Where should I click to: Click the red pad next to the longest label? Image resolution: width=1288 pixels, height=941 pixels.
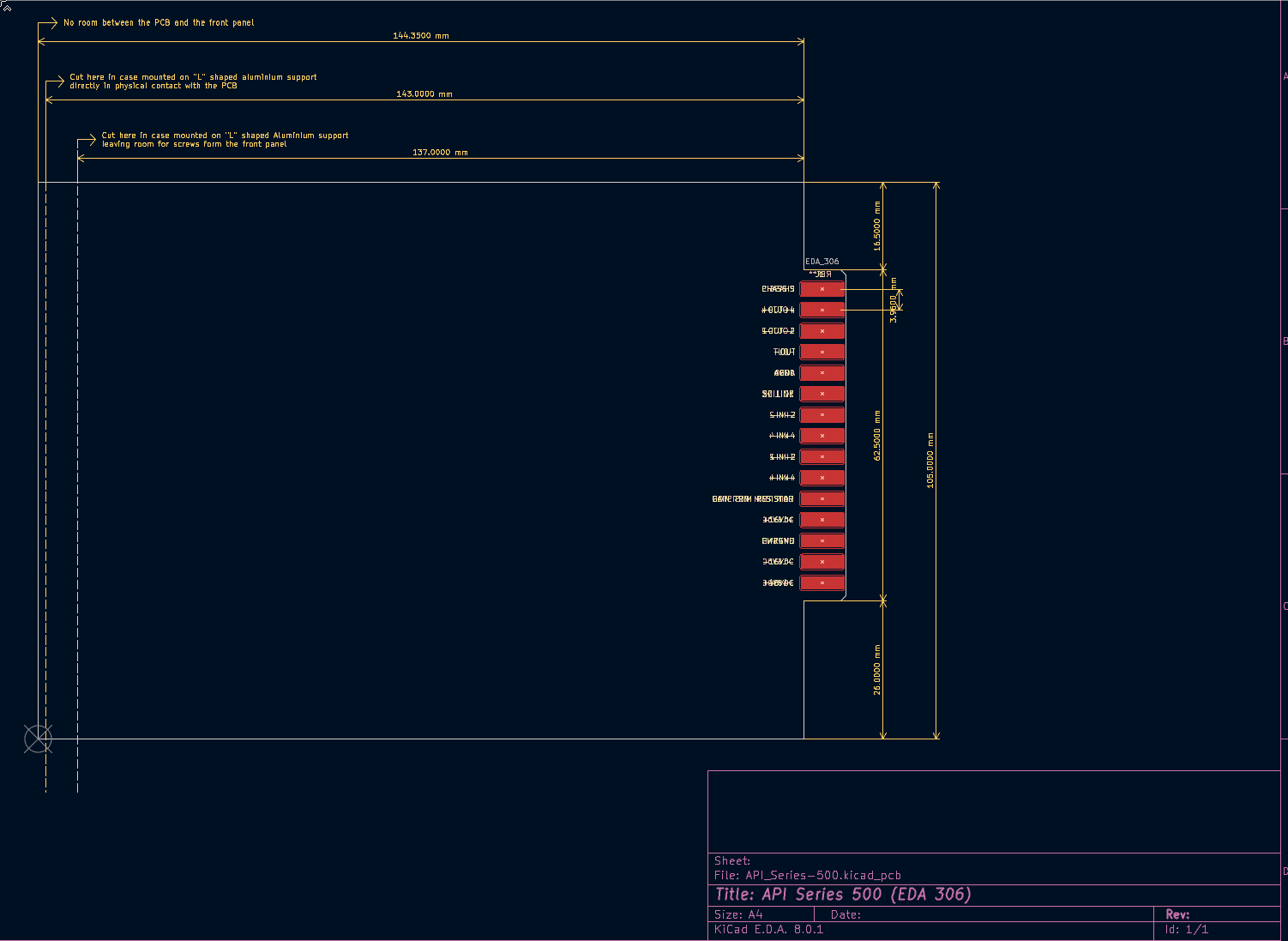click(x=822, y=499)
